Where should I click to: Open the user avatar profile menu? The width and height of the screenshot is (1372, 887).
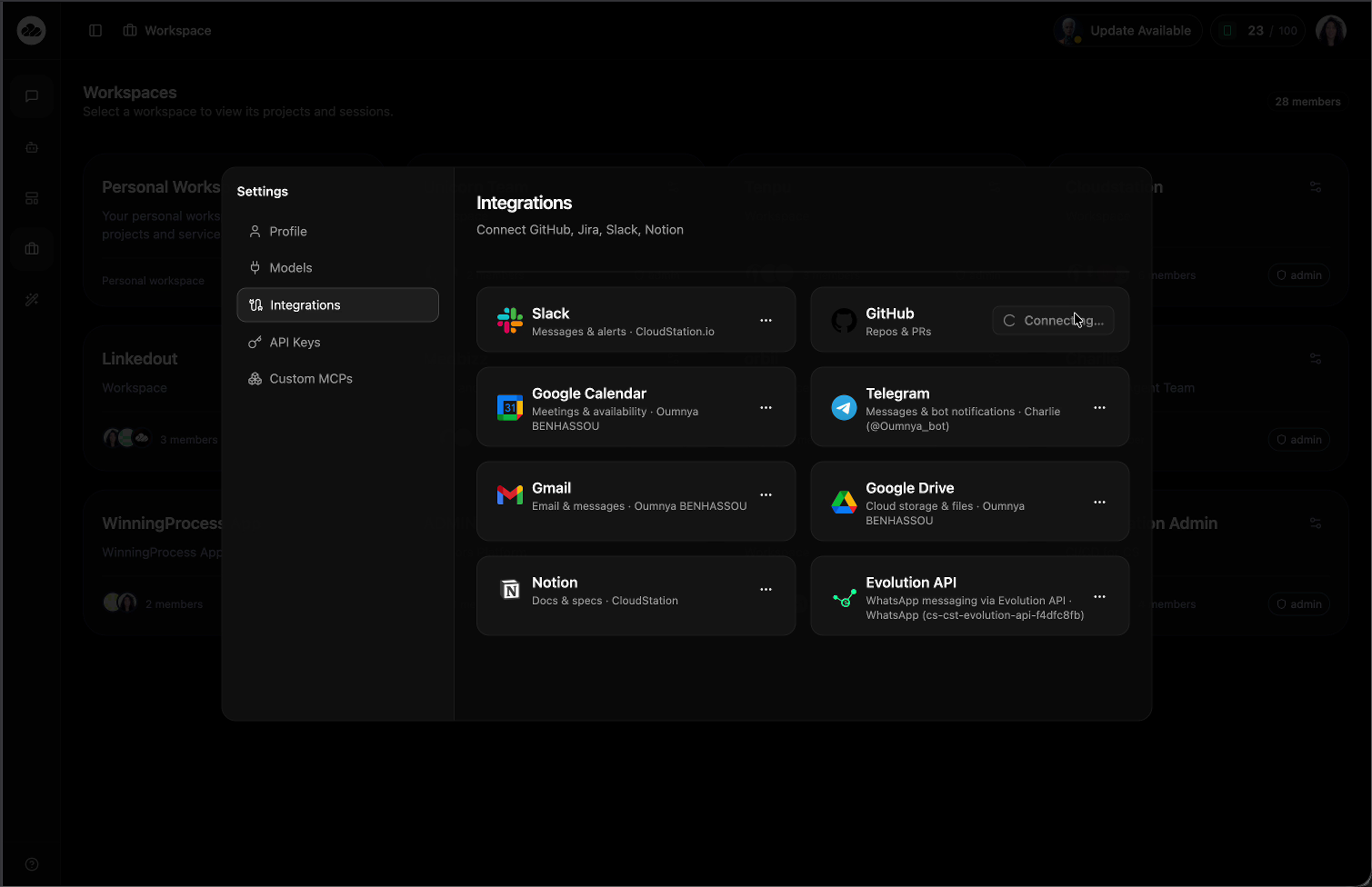click(1331, 31)
